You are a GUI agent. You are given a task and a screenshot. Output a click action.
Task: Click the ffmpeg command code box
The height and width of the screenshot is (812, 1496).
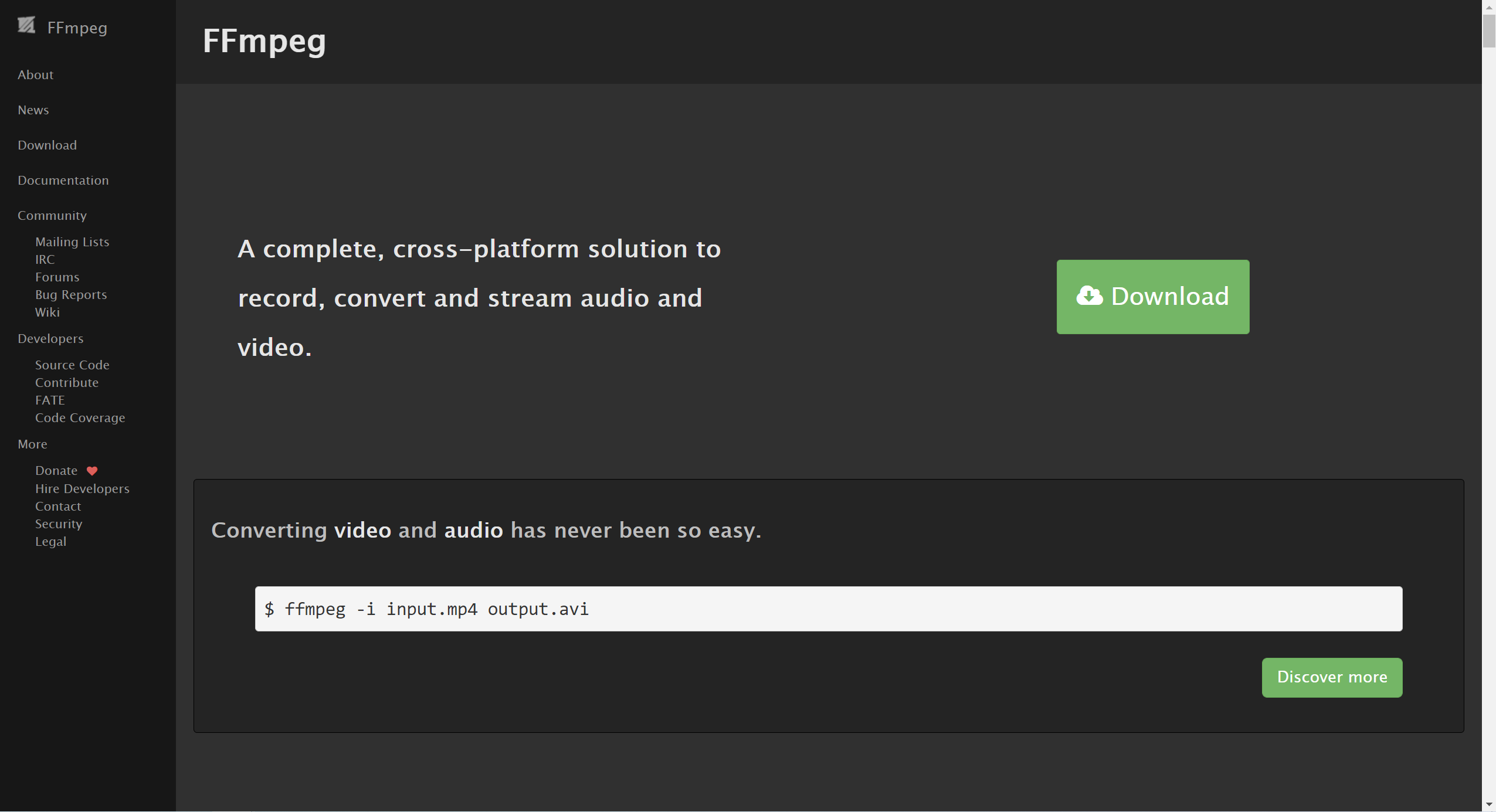tap(828, 609)
